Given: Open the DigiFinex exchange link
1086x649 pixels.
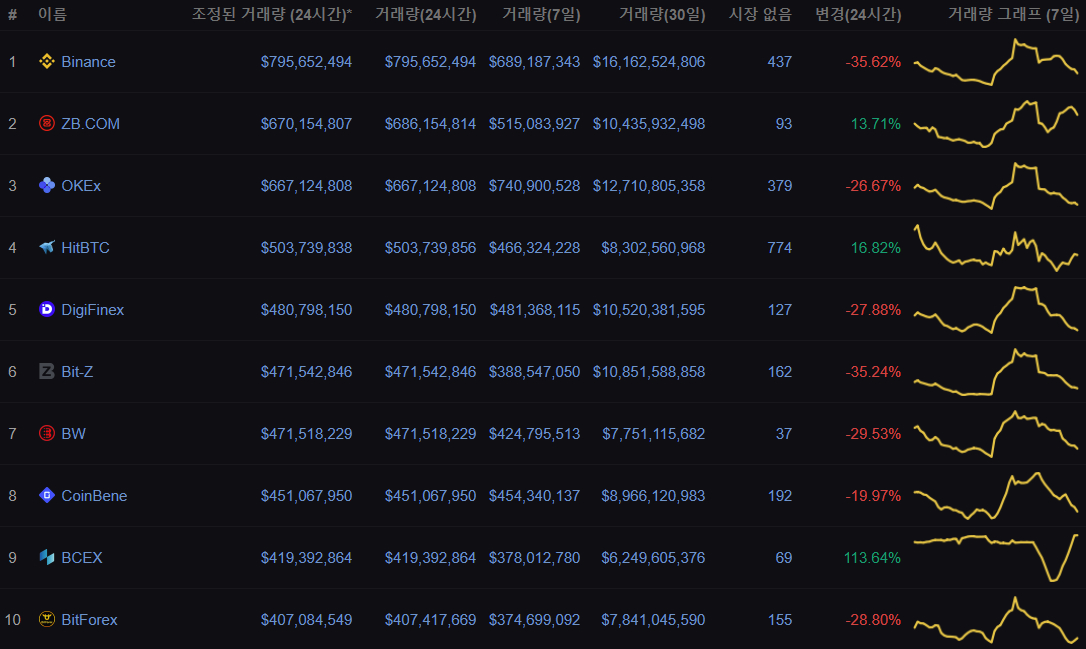Looking at the screenshot, I should tap(92, 310).
